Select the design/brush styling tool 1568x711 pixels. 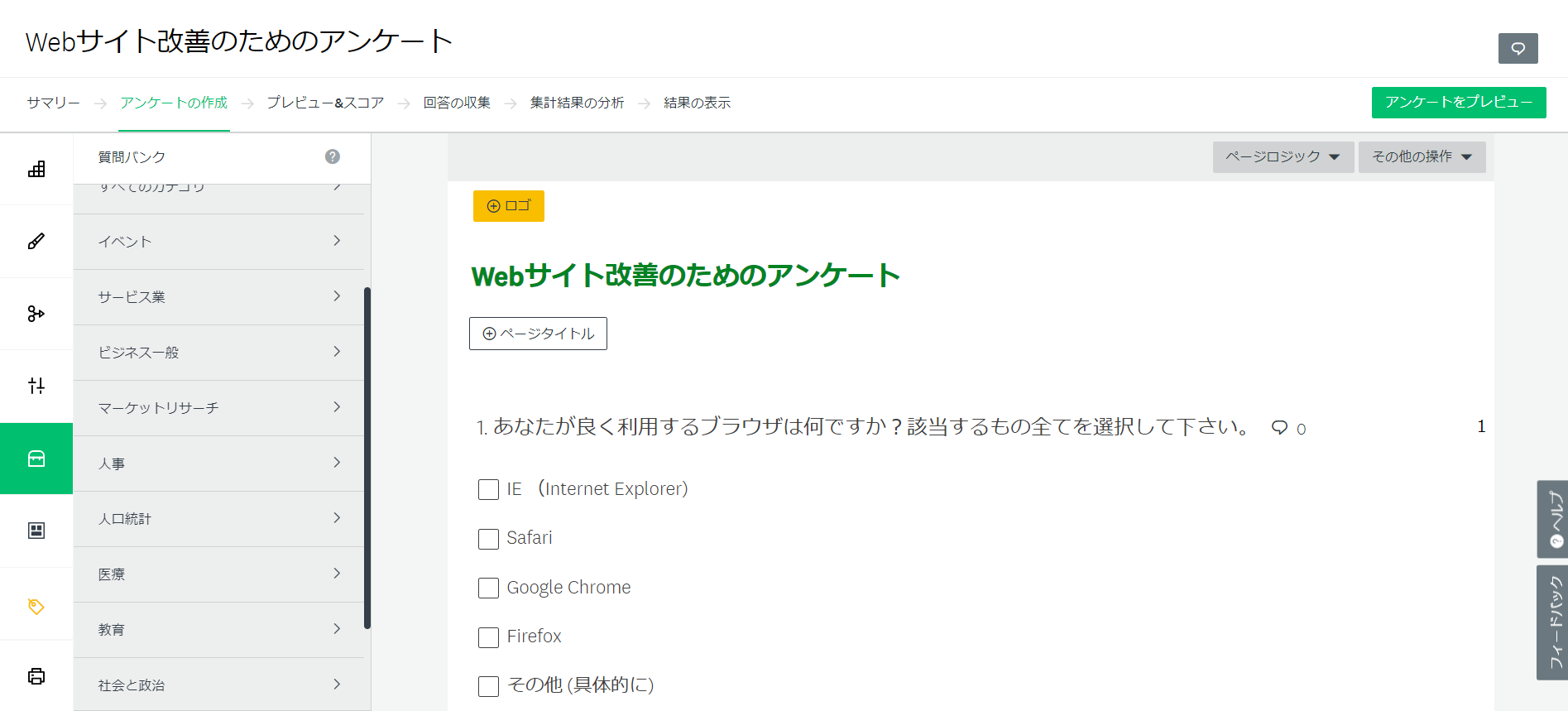36,241
